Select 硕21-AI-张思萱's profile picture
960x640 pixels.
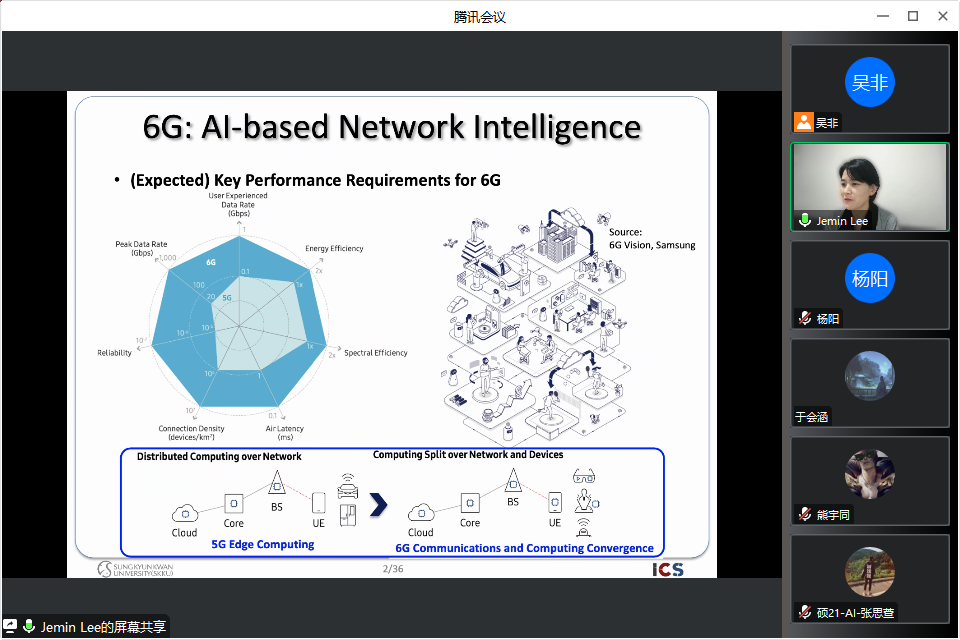(x=869, y=572)
